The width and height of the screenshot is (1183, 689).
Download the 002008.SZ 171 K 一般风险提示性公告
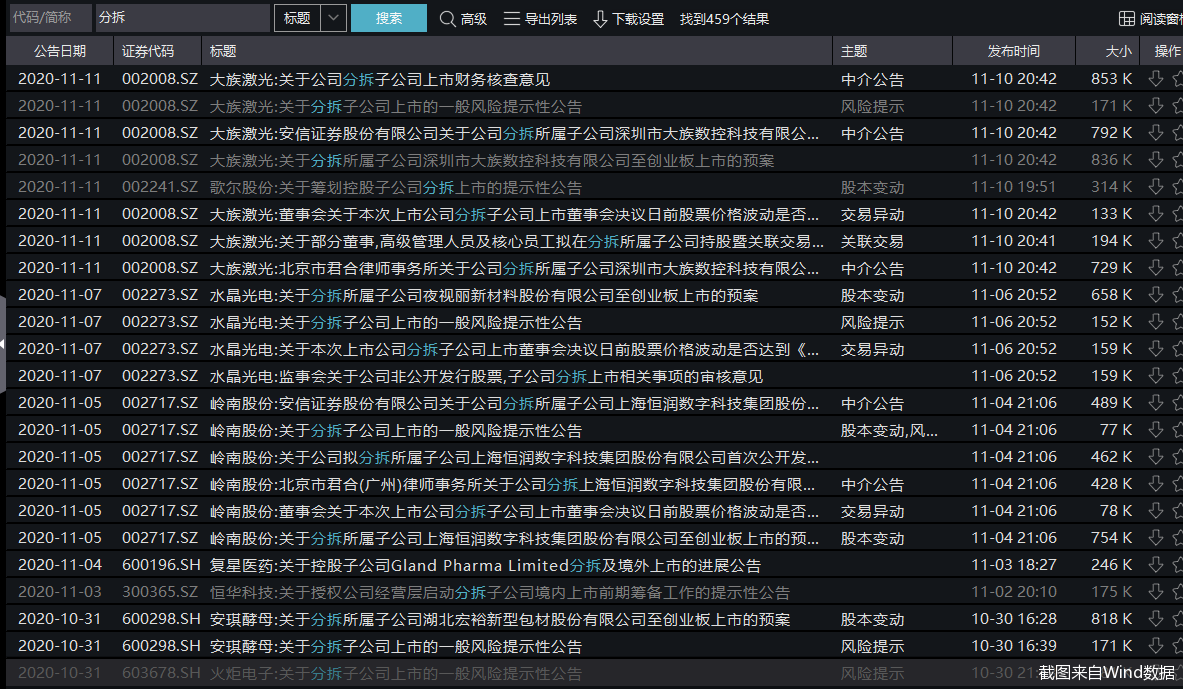click(x=1155, y=106)
